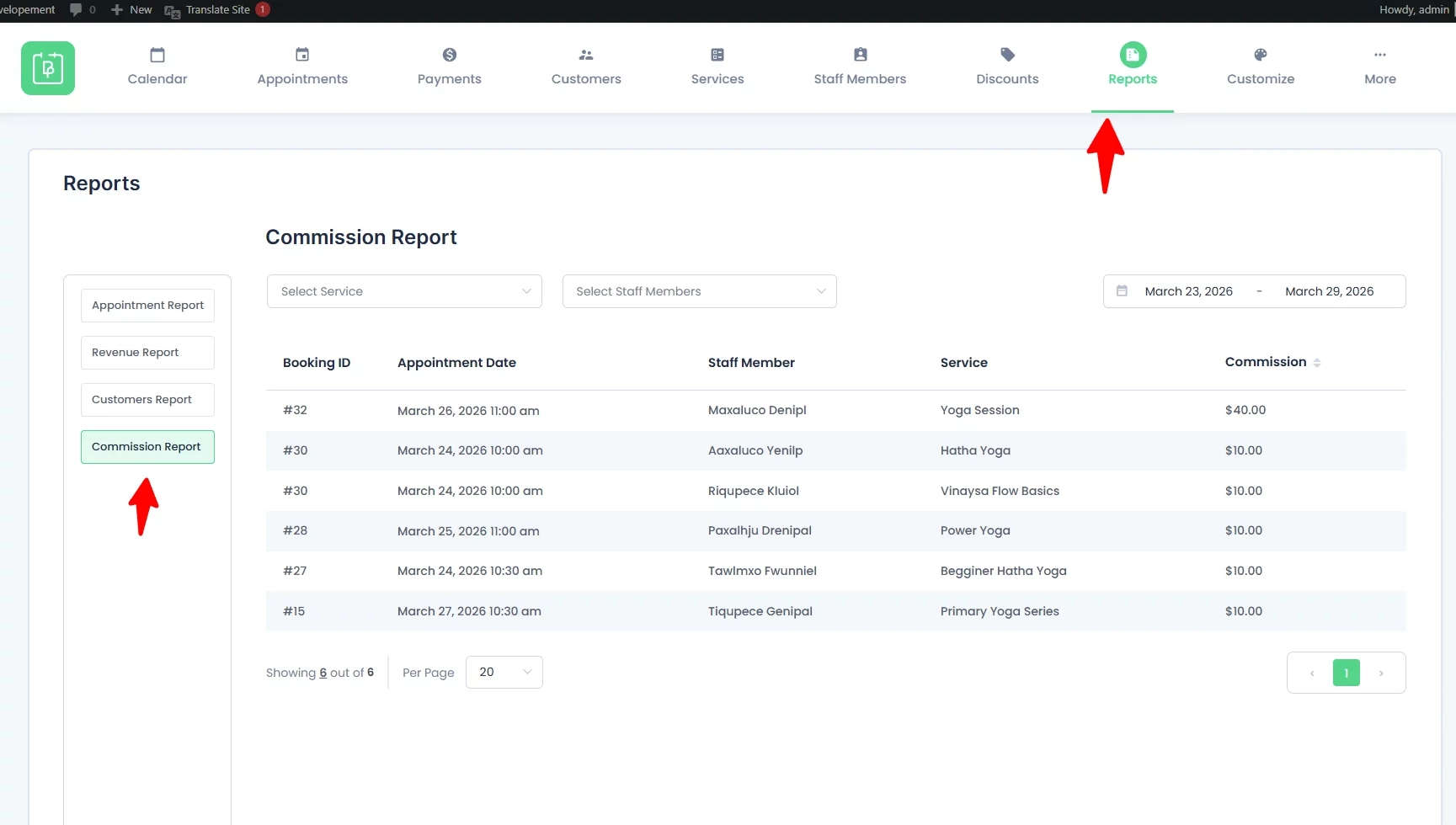Click the date range start field
Image resolution: width=1456 pixels, height=825 pixels.
1188,291
